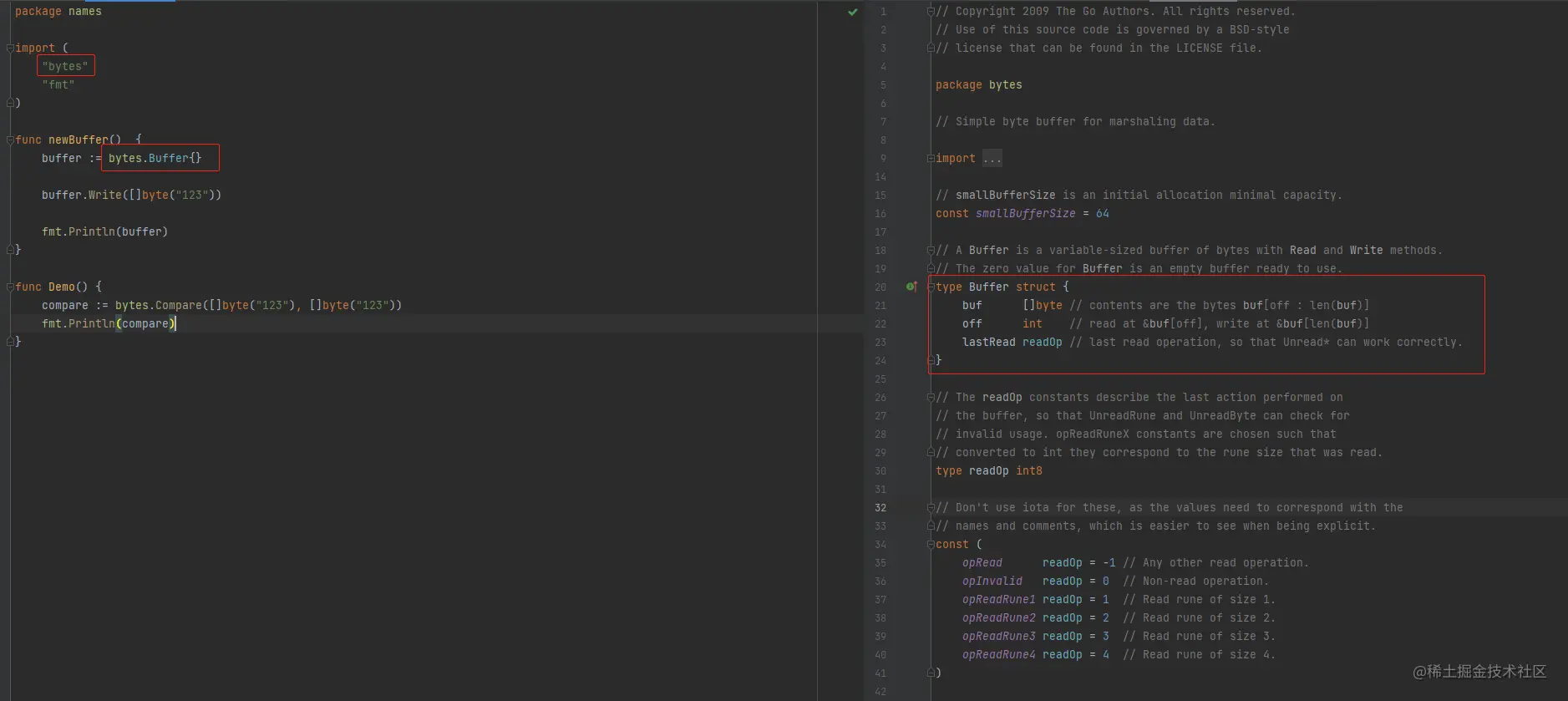Click "package names" declaration
The image size is (1568, 701).
58,12
